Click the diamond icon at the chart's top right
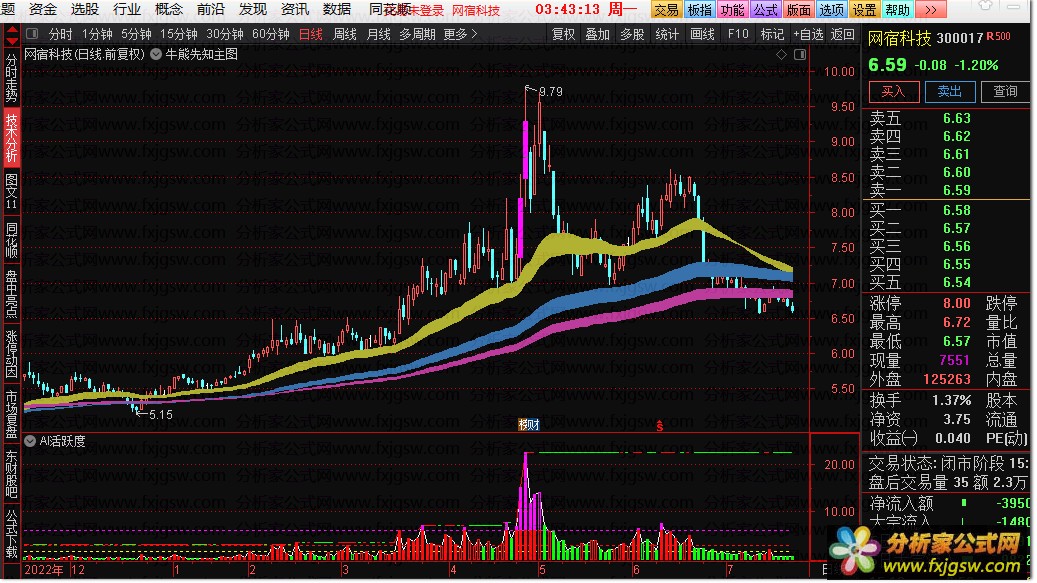Image resolution: width=1037 pixels, height=583 pixels. (781, 55)
